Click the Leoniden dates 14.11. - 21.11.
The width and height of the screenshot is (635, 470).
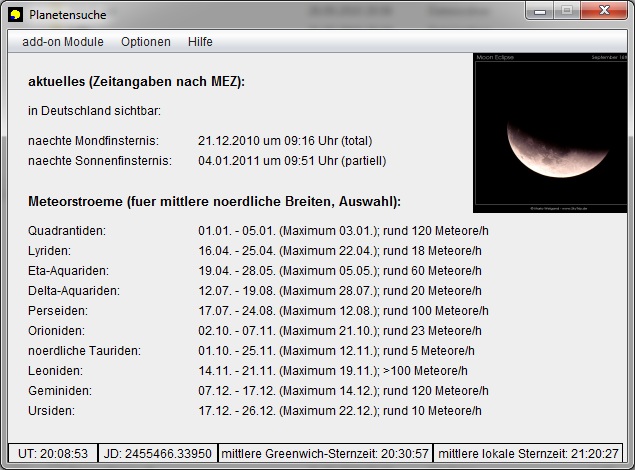coord(237,370)
